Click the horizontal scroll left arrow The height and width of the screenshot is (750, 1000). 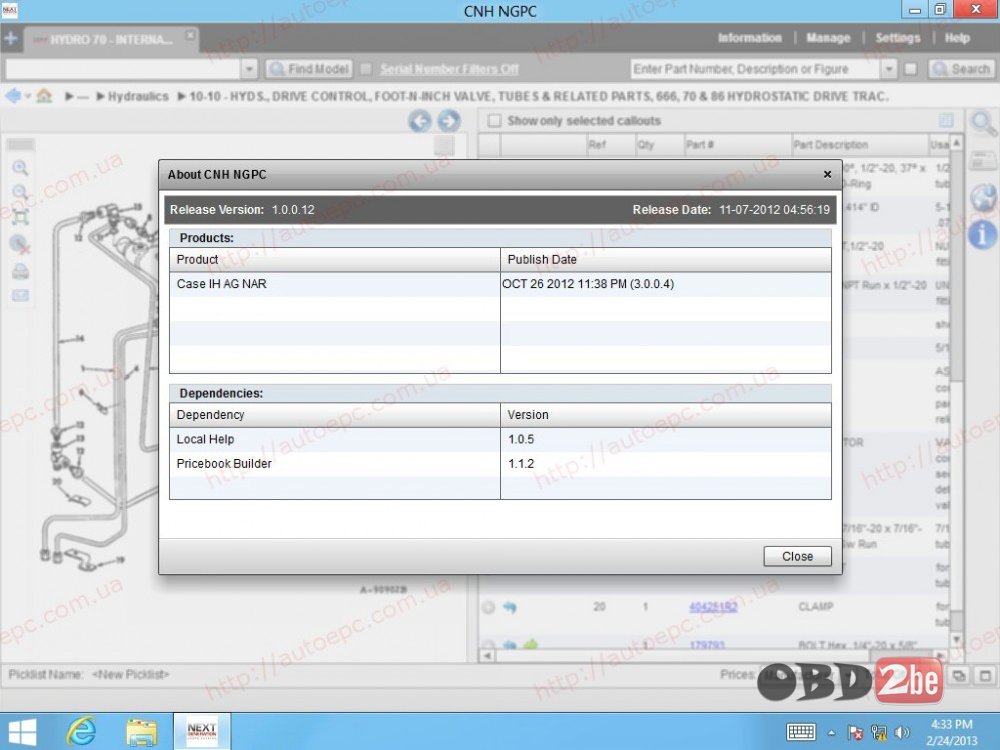coord(486,656)
